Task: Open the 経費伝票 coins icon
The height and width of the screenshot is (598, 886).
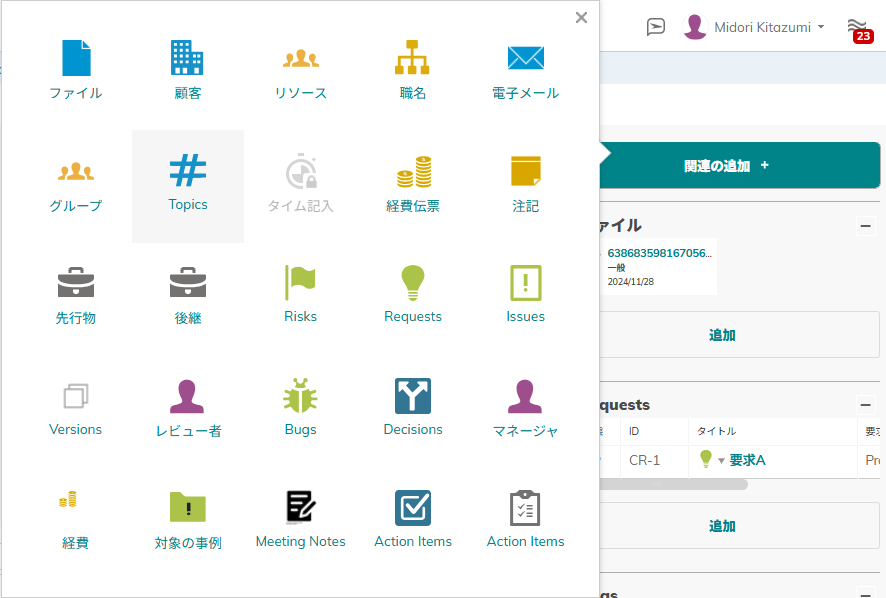Action: pos(414,171)
